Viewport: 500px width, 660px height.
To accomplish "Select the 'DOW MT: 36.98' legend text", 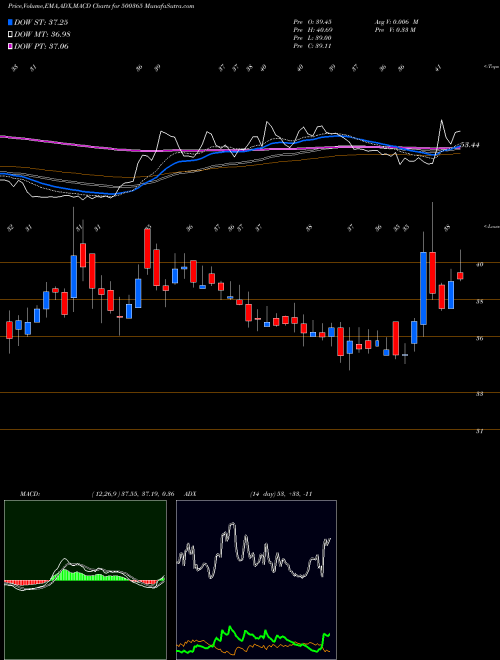I will point(42,35).
